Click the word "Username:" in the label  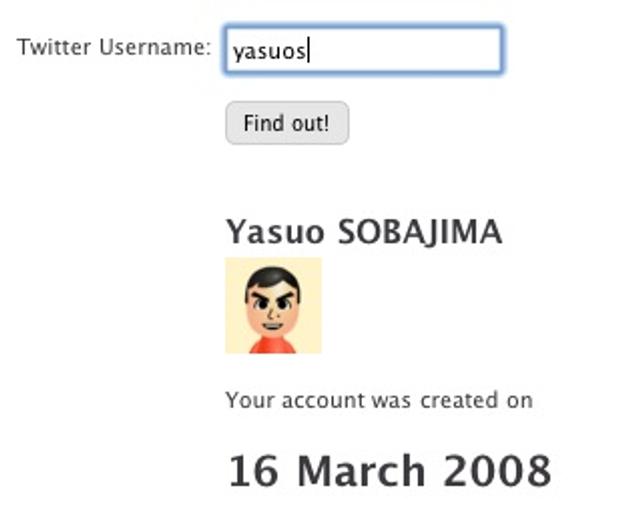[155, 47]
